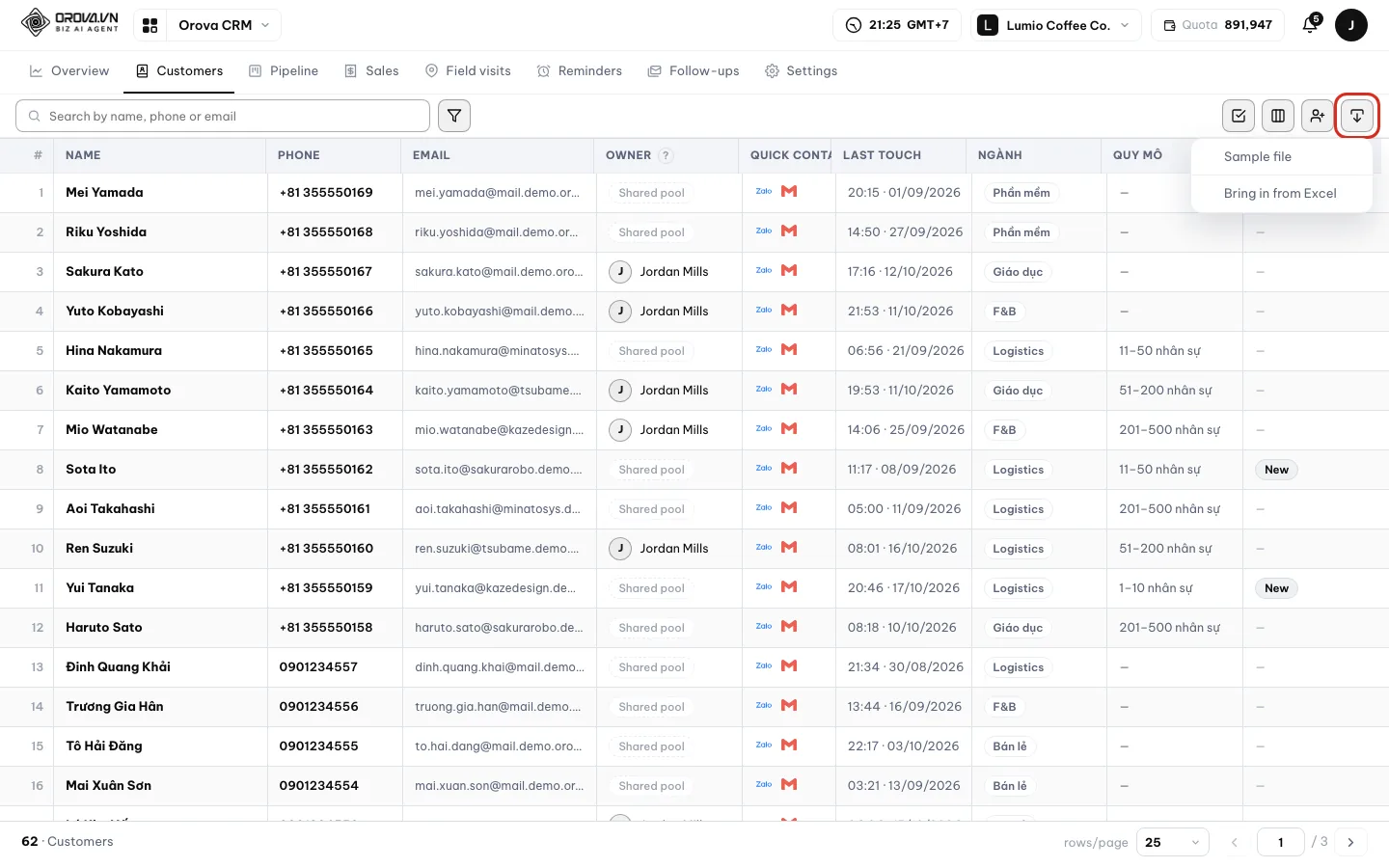Open the J user avatar

click(1351, 25)
